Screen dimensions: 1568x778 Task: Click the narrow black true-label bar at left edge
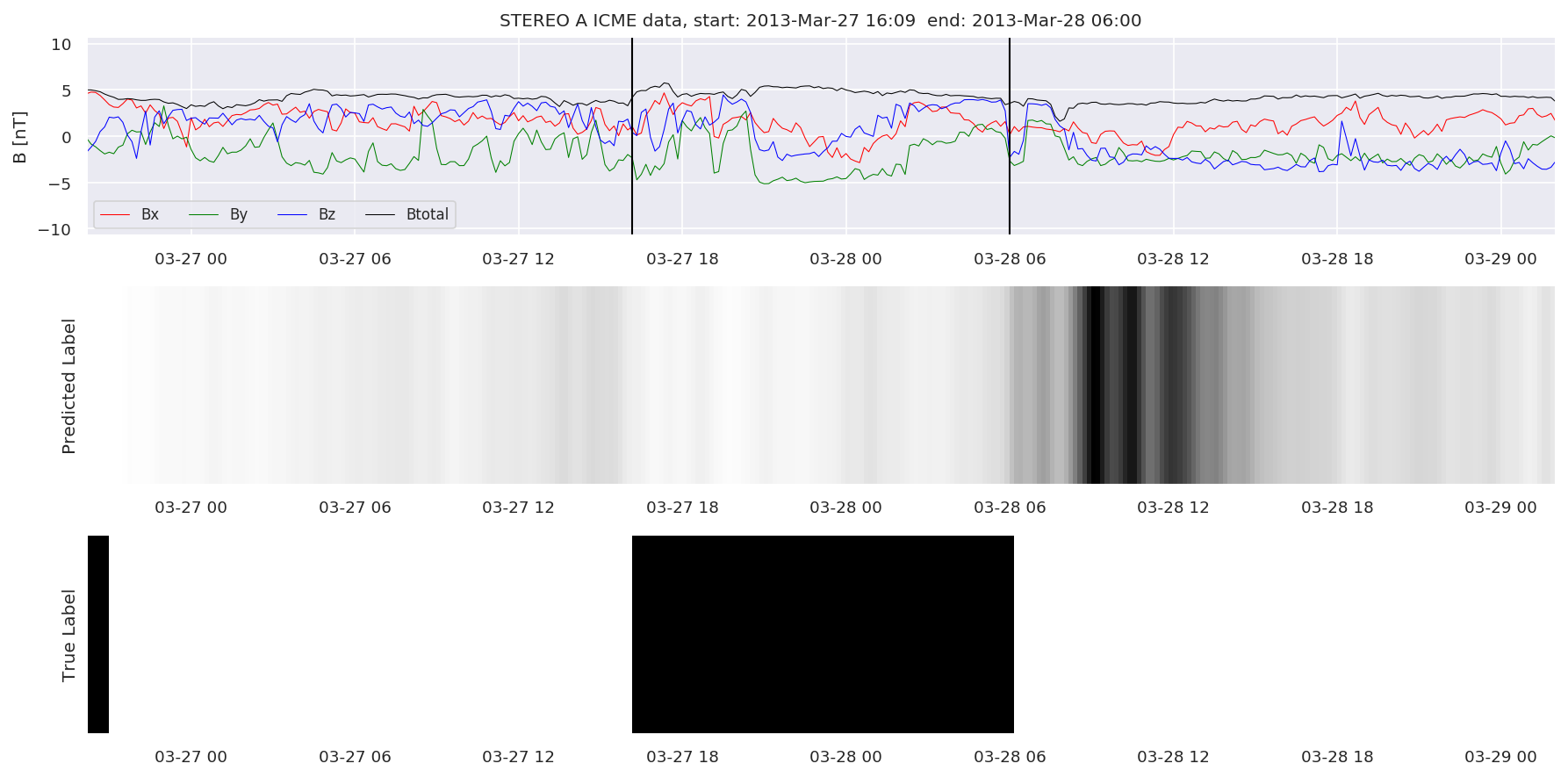[x=98, y=634]
